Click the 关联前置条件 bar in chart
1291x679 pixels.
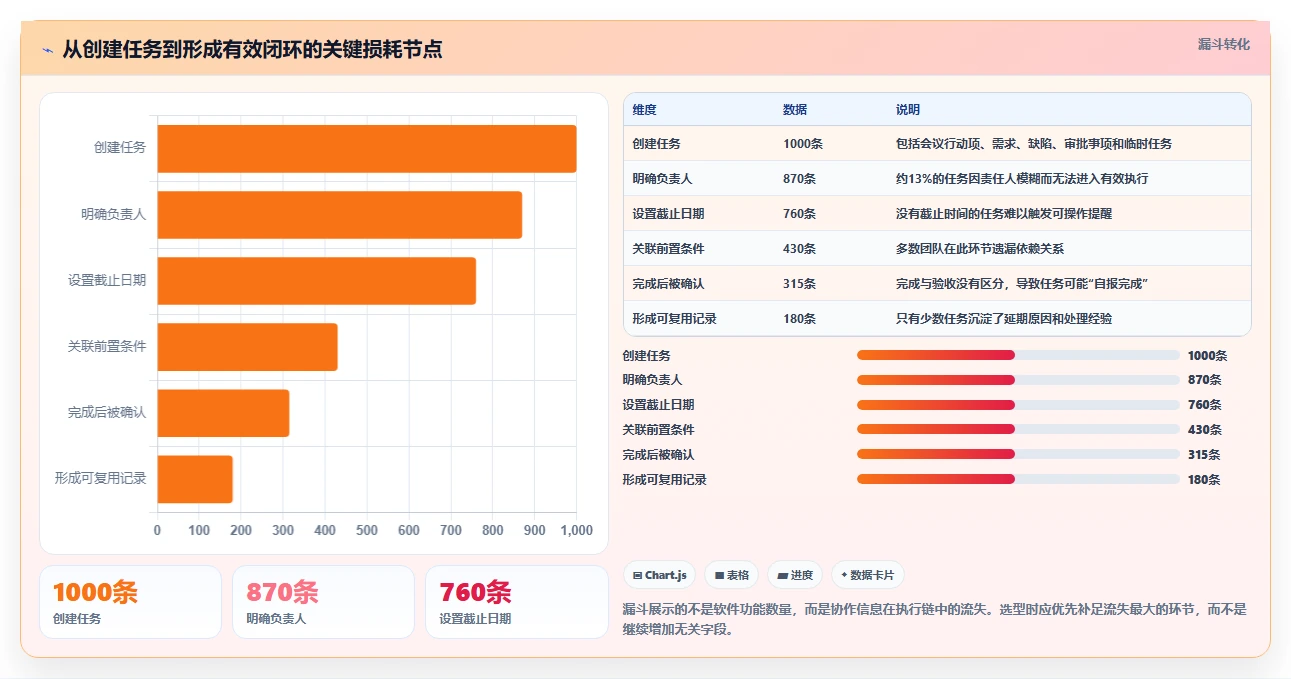[247, 347]
